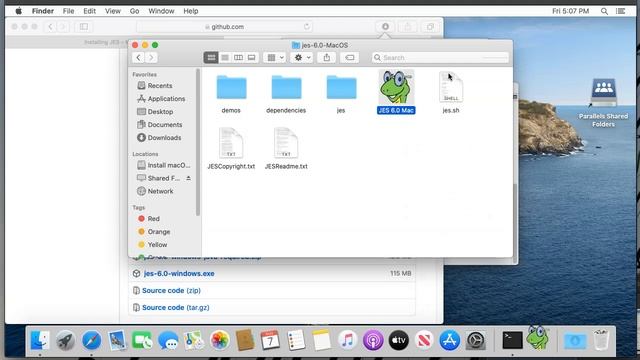Toggle Safari sidebar button
This screenshot has height=360, width=640.
tap(84, 27)
